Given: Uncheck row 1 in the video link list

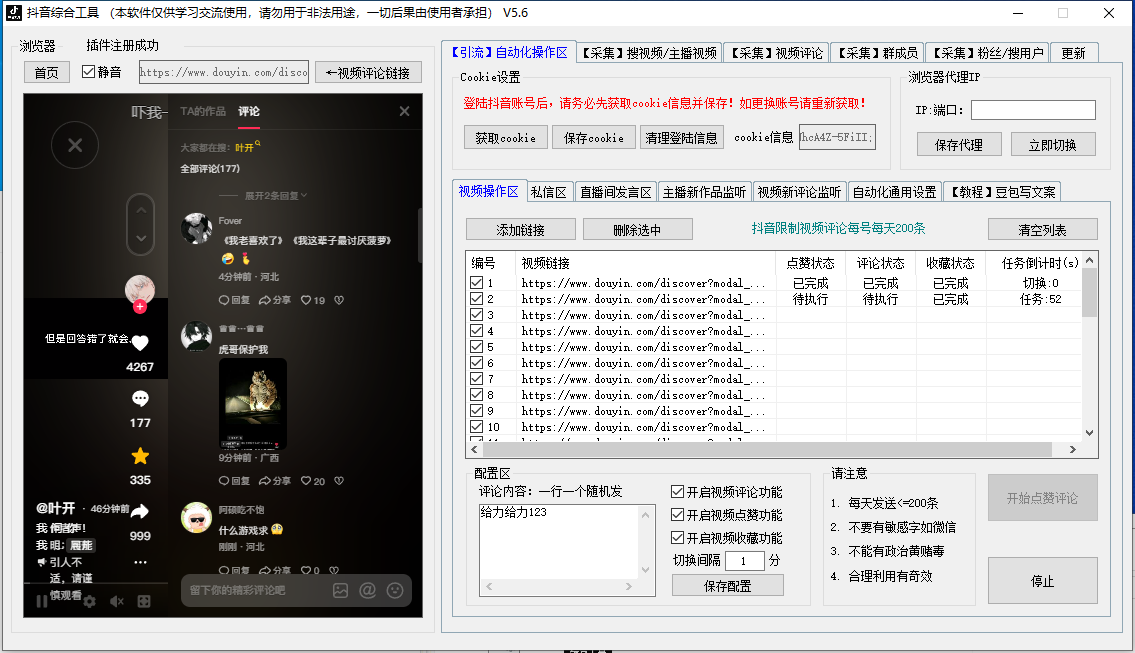Looking at the screenshot, I should point(476,283).
